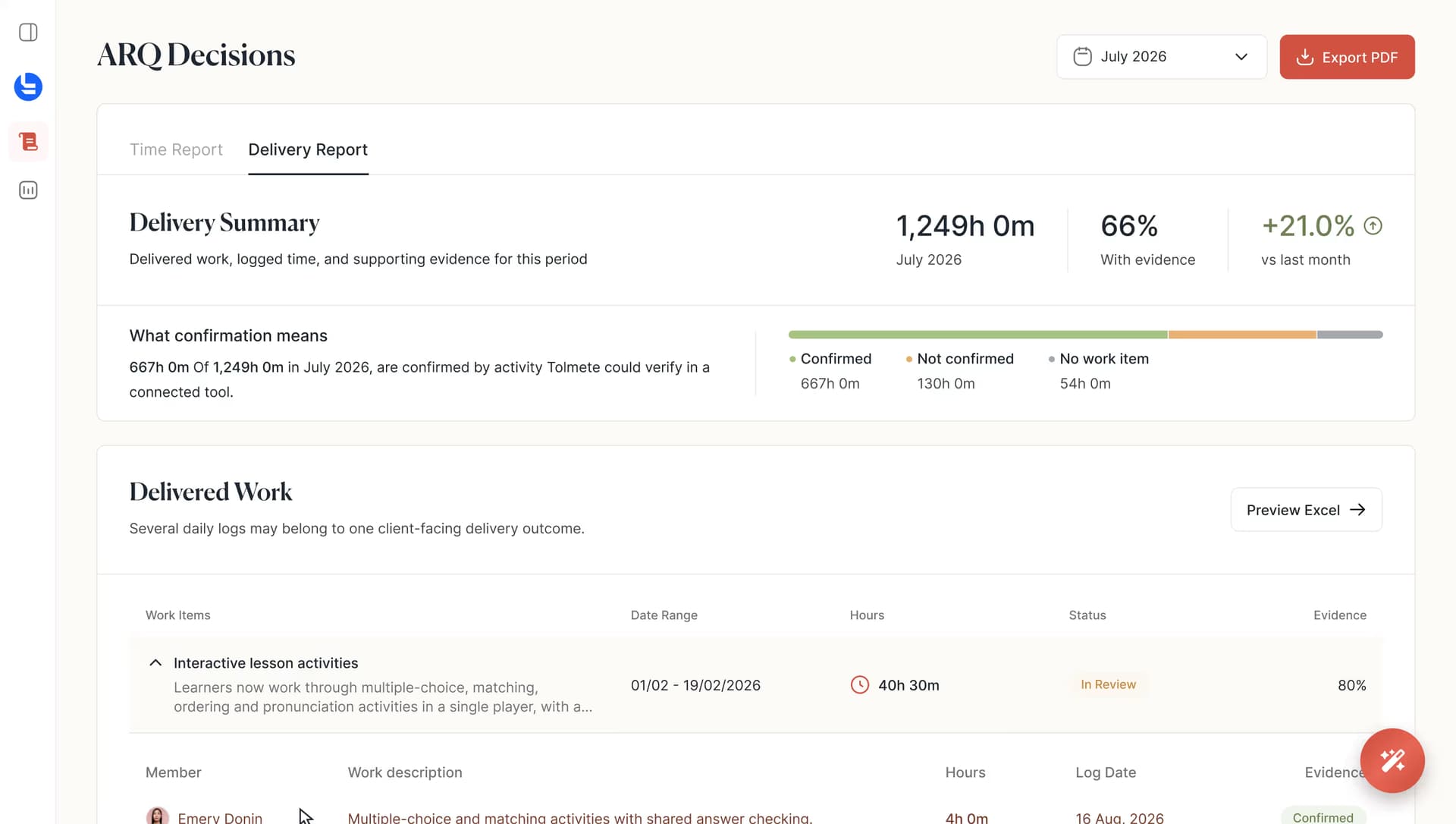The height and width of the screenshot is (824, 1456).
Task: Click the 80% evidence value
Action: click(x=1351, y=685)
